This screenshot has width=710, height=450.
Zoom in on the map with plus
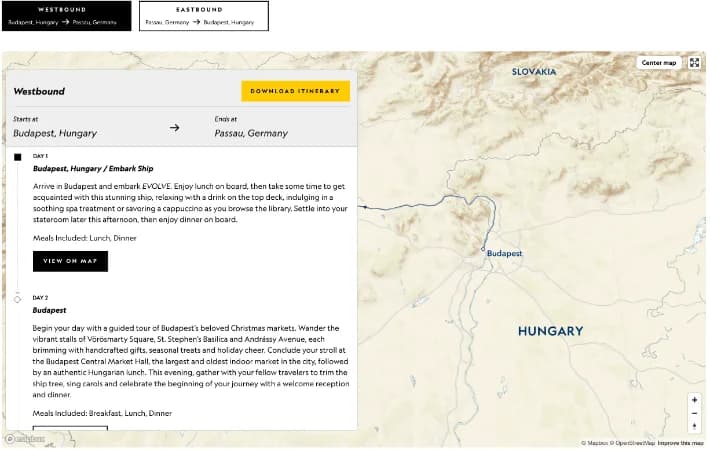[x=694, y=400]
